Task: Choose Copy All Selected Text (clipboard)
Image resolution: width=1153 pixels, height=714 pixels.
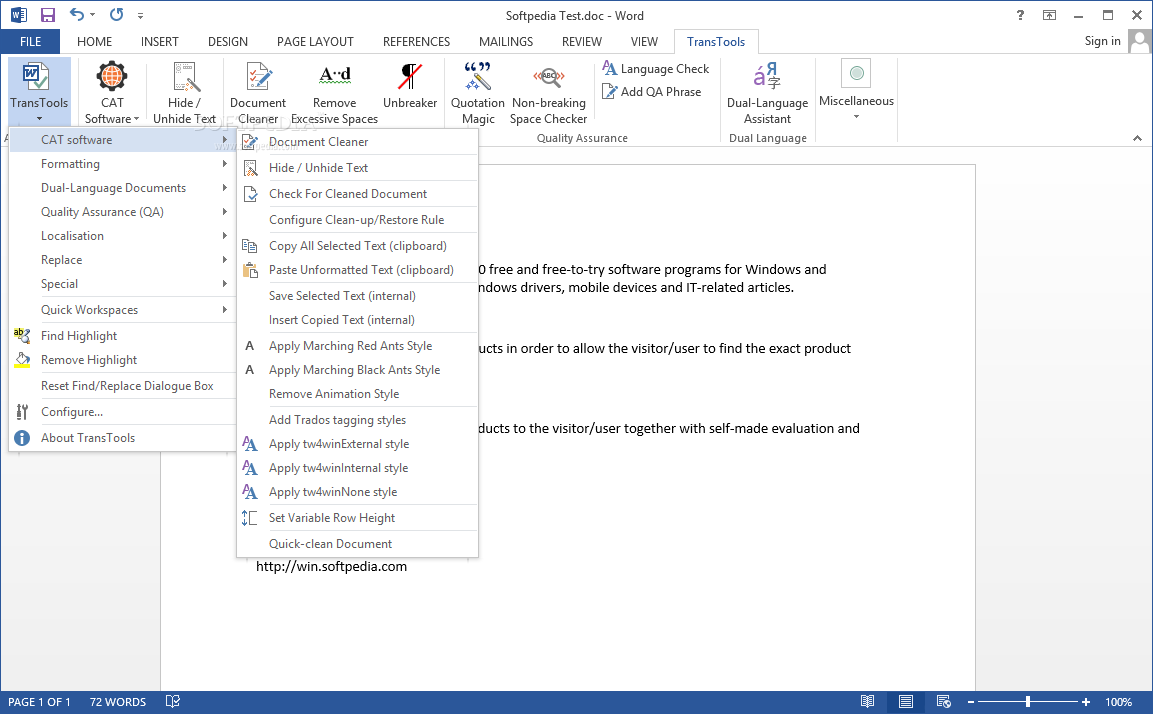Action: pyautogui.click(x=357, y=246)
